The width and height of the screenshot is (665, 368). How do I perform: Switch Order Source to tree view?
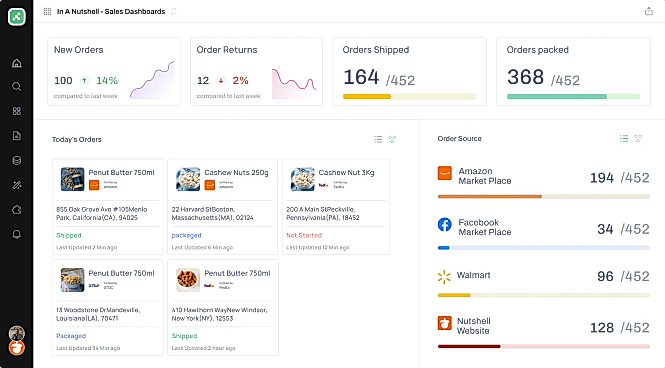pyautogui.click(x=638, y=138)
